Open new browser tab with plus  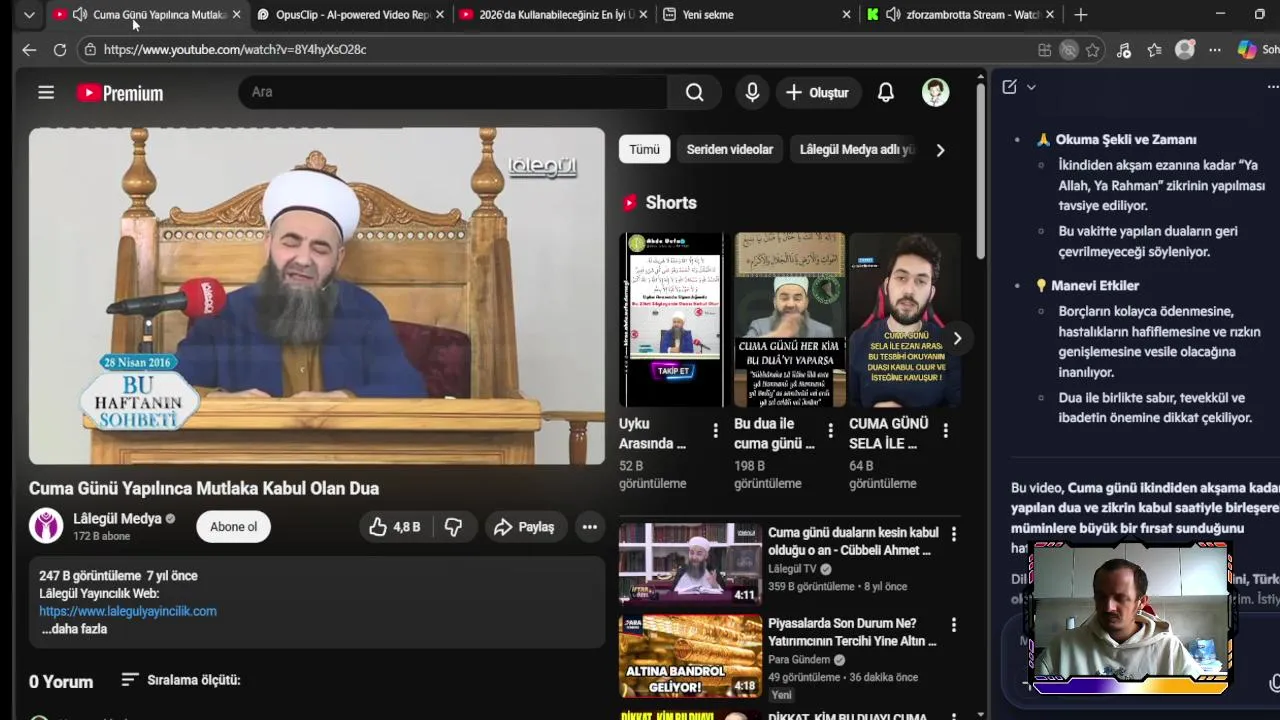pos(1081,14)
